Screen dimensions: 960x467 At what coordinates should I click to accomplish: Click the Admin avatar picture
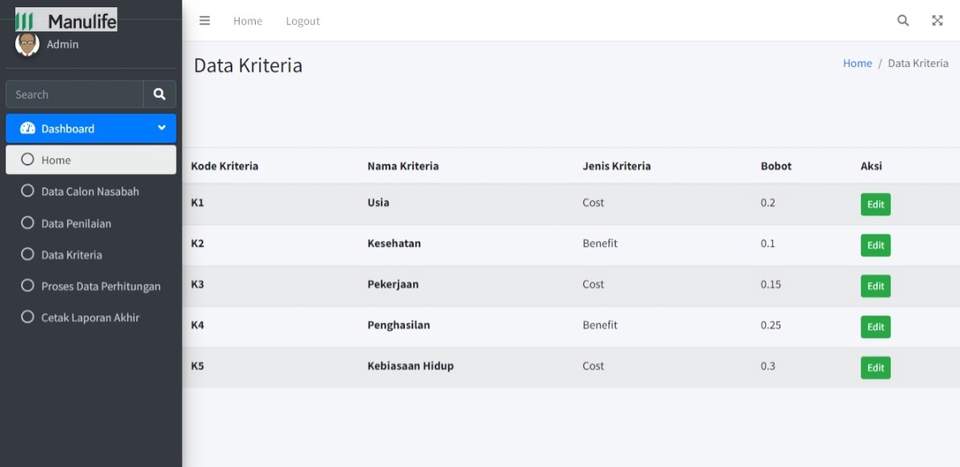27,44
